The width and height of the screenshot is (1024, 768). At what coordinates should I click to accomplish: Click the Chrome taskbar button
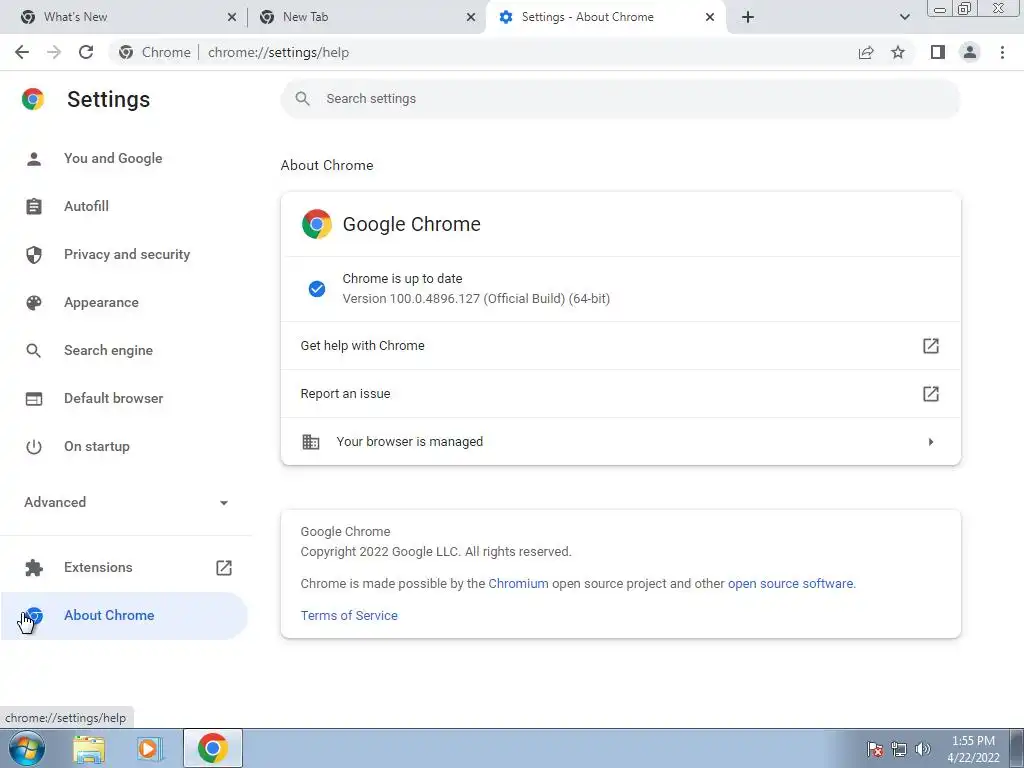pyautogui.click(x=213, y=748)
